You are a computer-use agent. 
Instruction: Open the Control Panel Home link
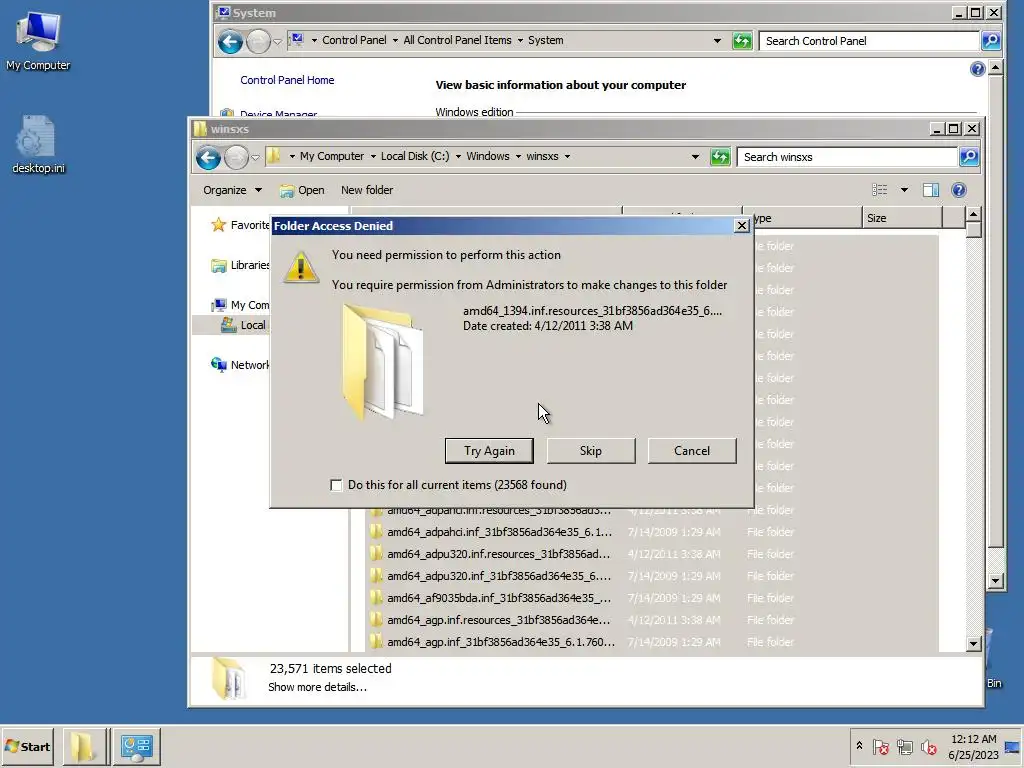[287, 80]
